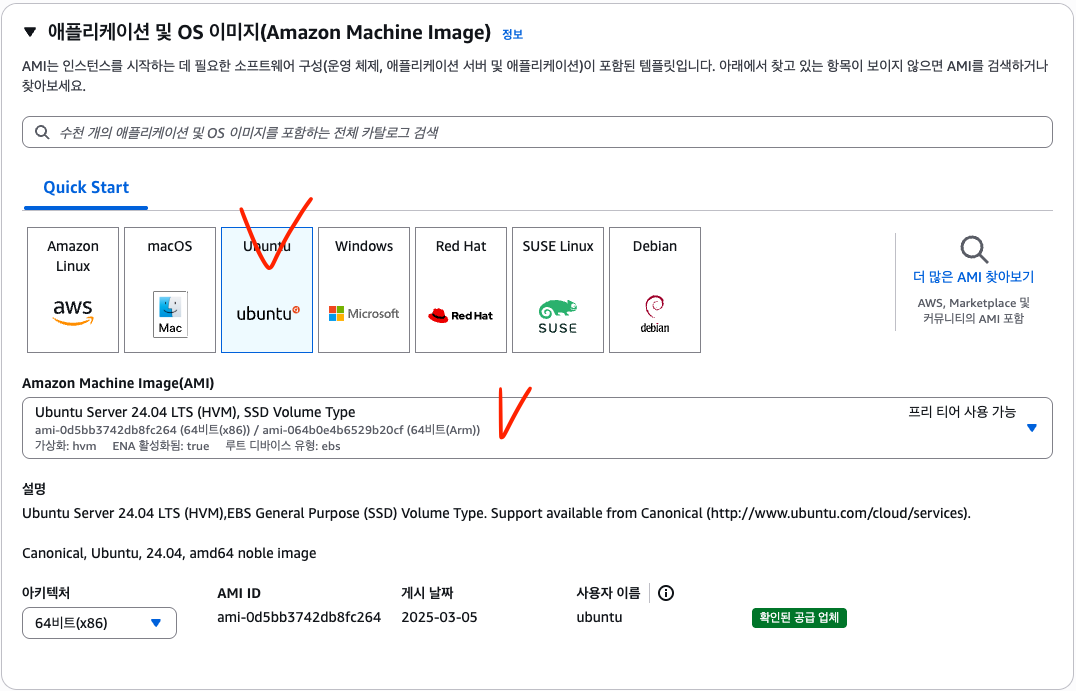Click the AWS, Marketplace 및 커뮤니티의 AMI 포함 text
Image resolution: width=1076 pixels, height=691 pixels.
973,310
